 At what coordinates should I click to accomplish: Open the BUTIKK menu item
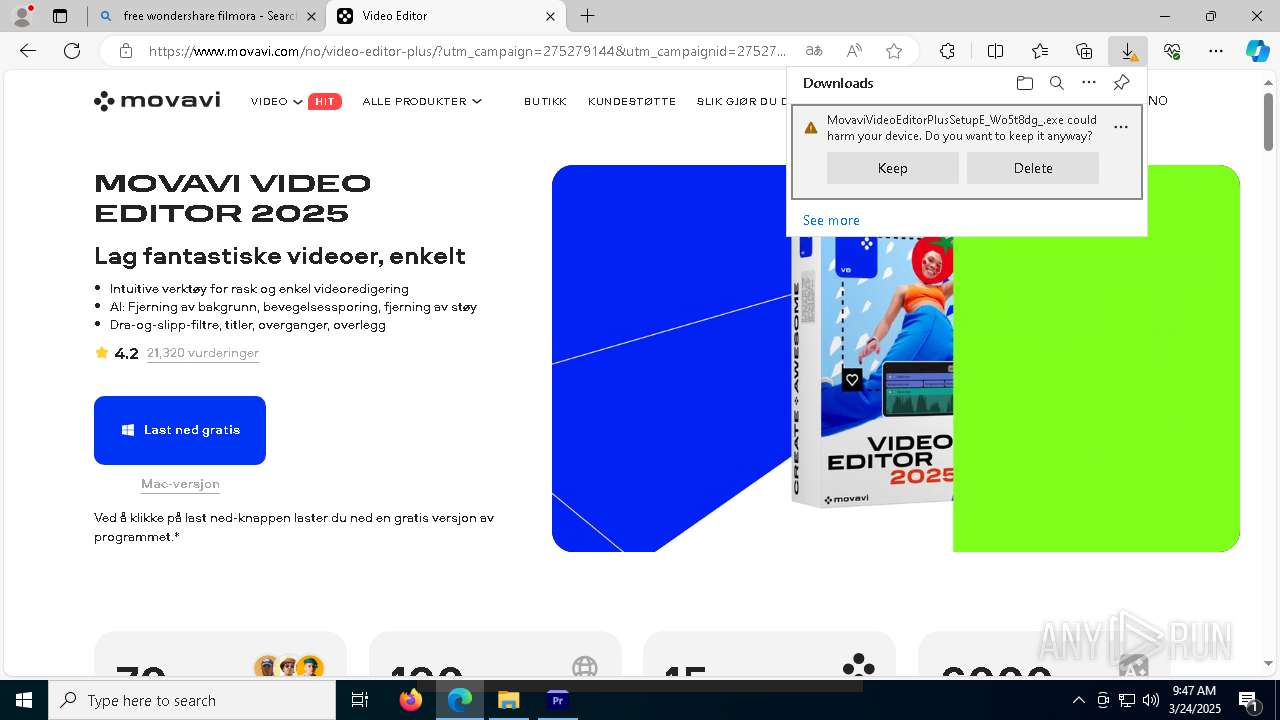545,101
